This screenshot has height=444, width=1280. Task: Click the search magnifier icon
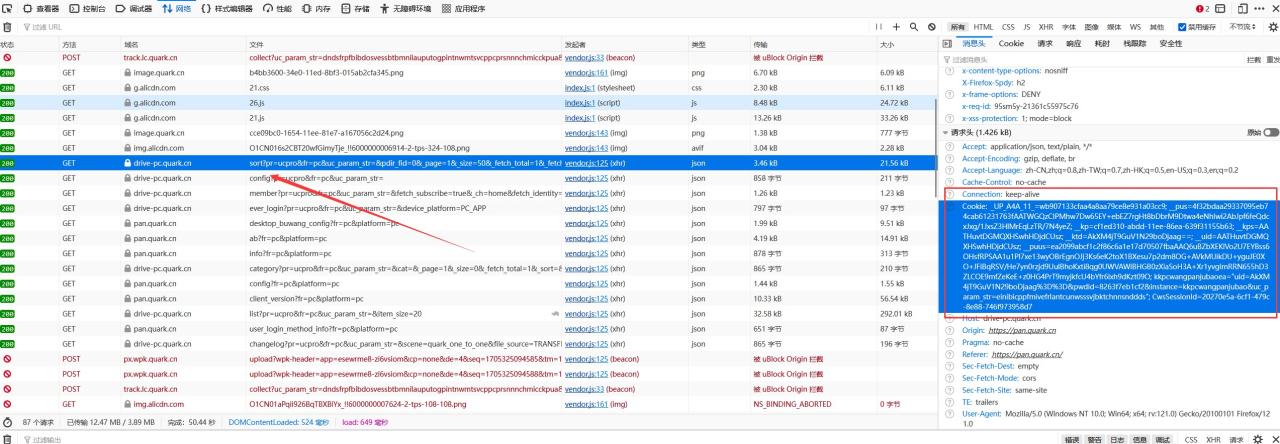point(914,27)
